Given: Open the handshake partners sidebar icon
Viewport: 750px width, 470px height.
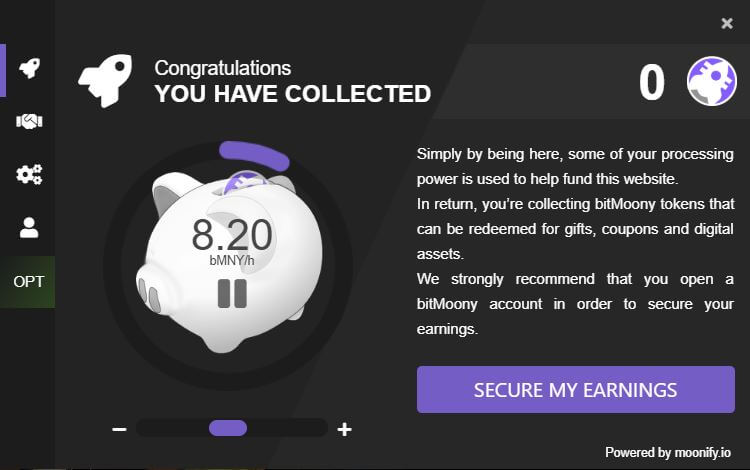Looking at the screenshot, I should (x=29, y=121).
